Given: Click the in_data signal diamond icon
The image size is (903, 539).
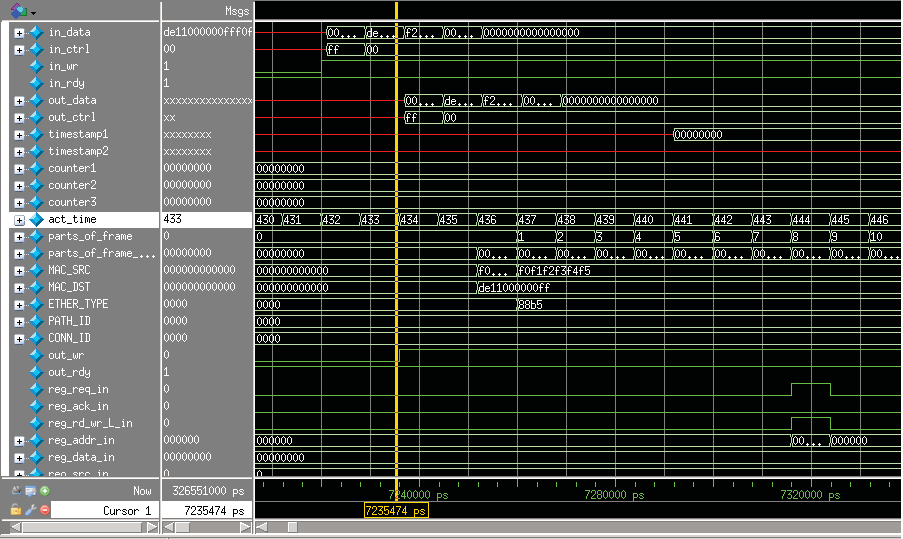Looking at the screenshot, I should tap(36, 33).
